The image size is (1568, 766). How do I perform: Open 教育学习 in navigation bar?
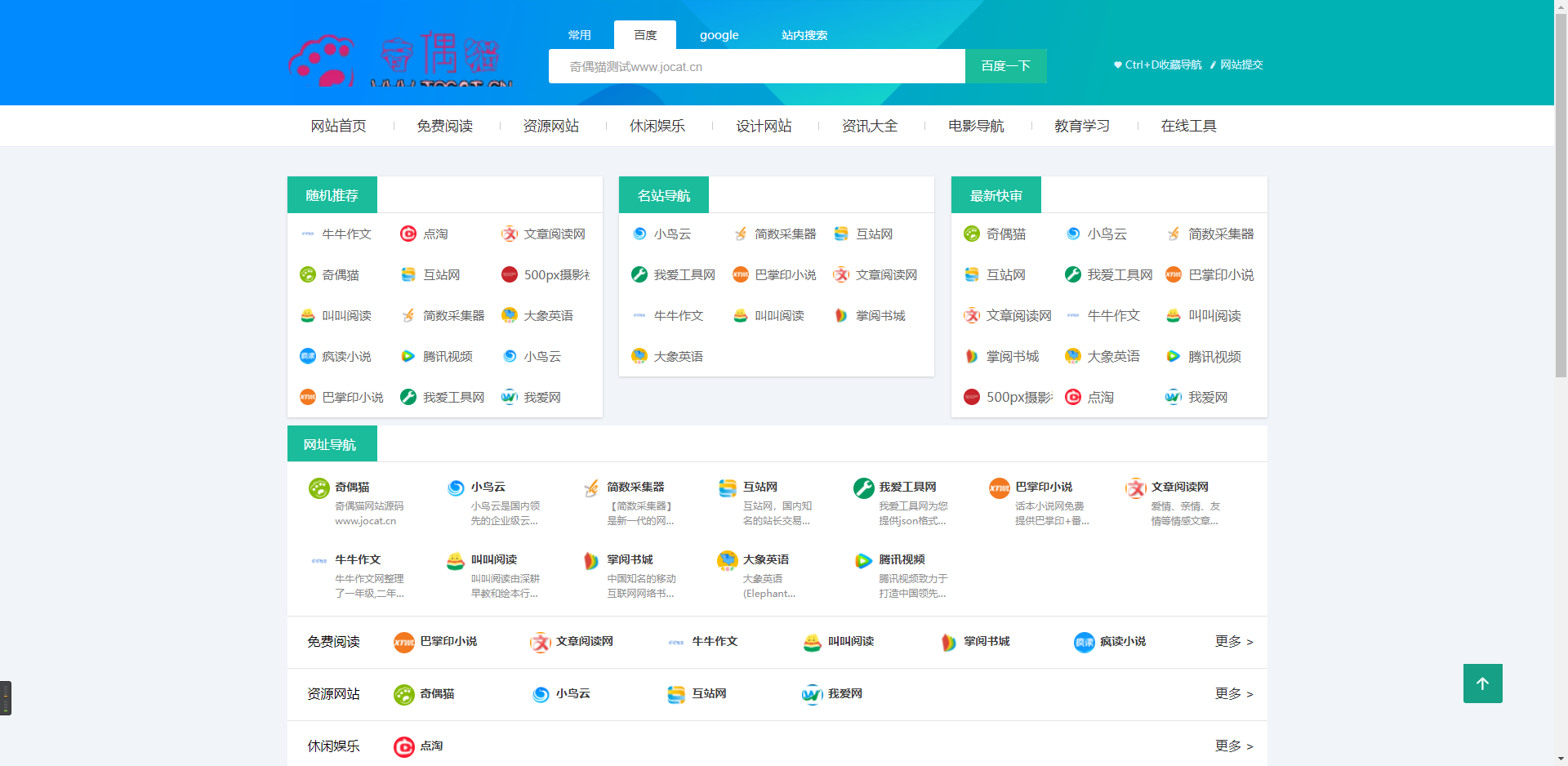1082,126
